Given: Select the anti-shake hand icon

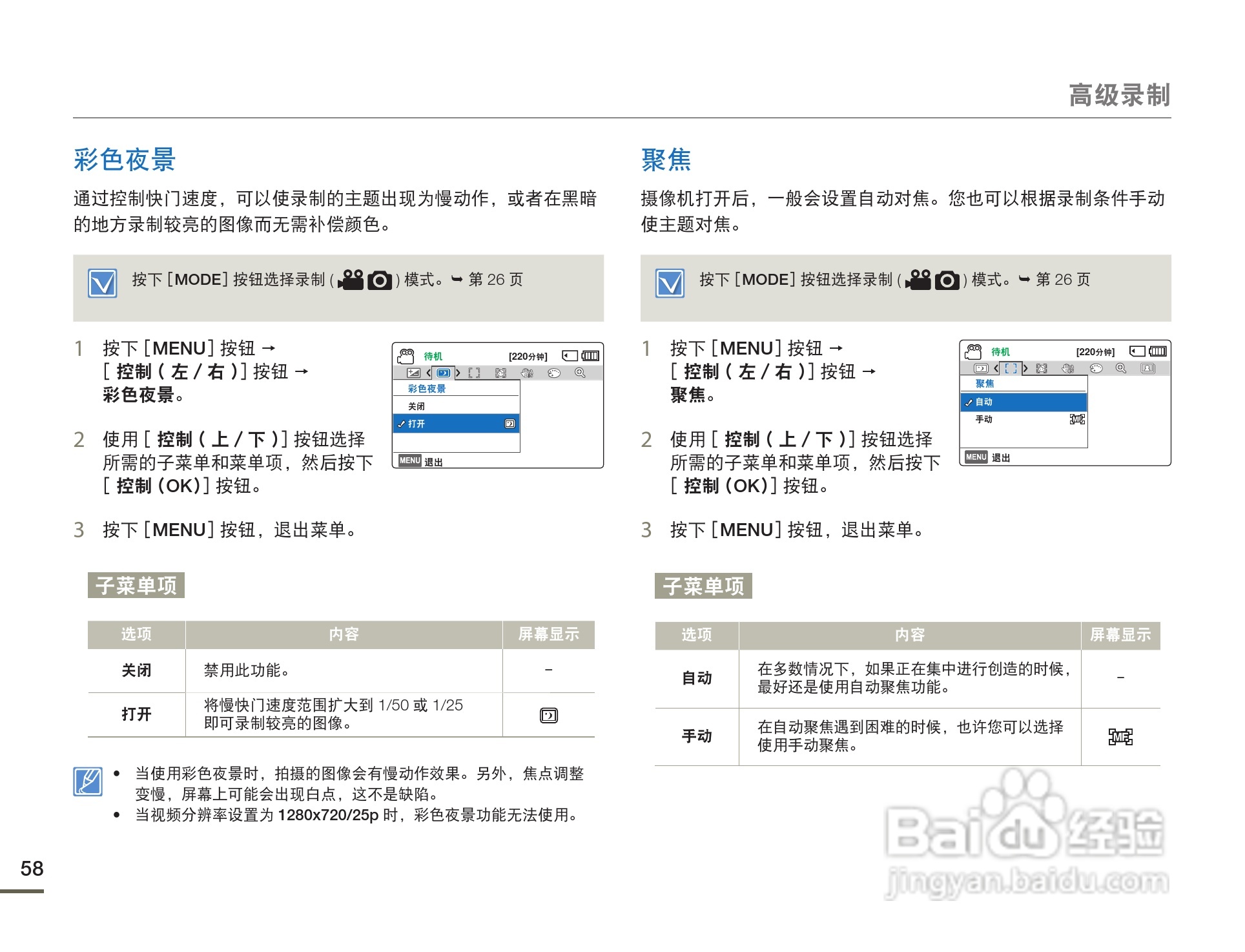Looking at the screenshot, I should (526, 373).
